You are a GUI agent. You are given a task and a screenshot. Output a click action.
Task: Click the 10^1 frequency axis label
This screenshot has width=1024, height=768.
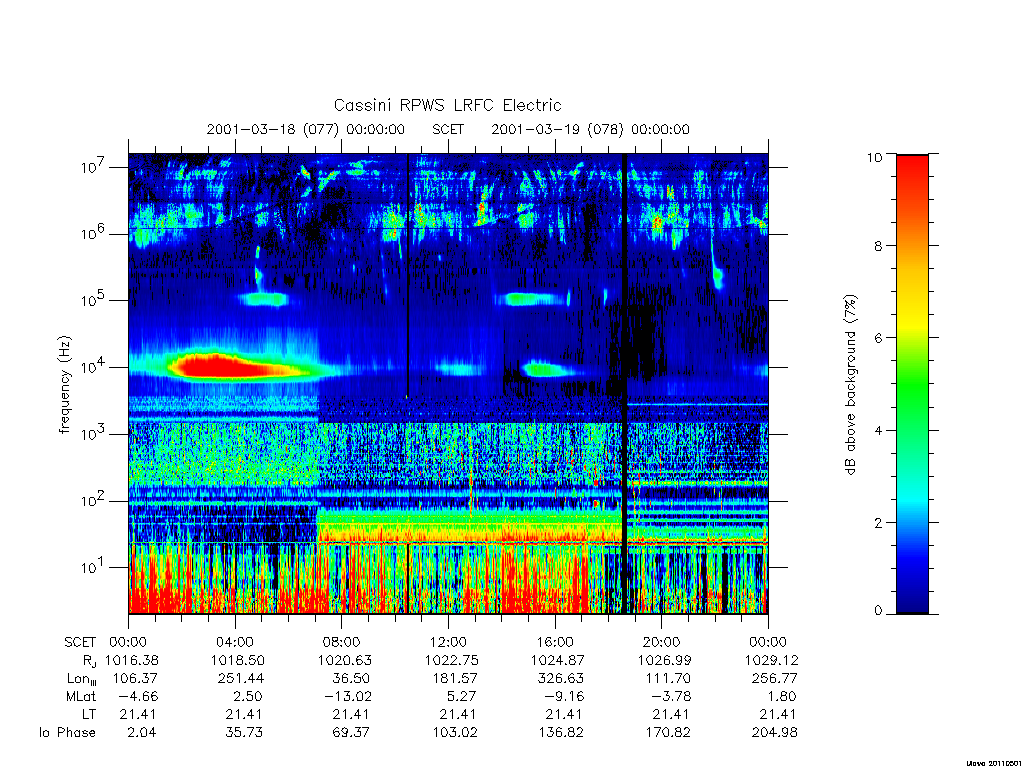coord(93,566)
